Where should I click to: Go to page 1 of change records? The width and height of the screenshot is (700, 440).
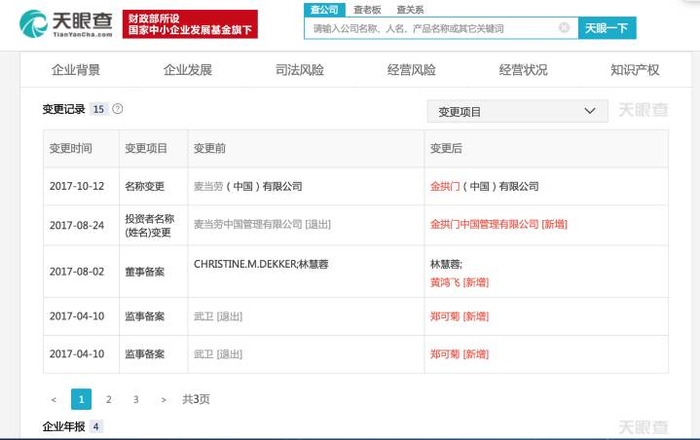click(x=81, y=399)
